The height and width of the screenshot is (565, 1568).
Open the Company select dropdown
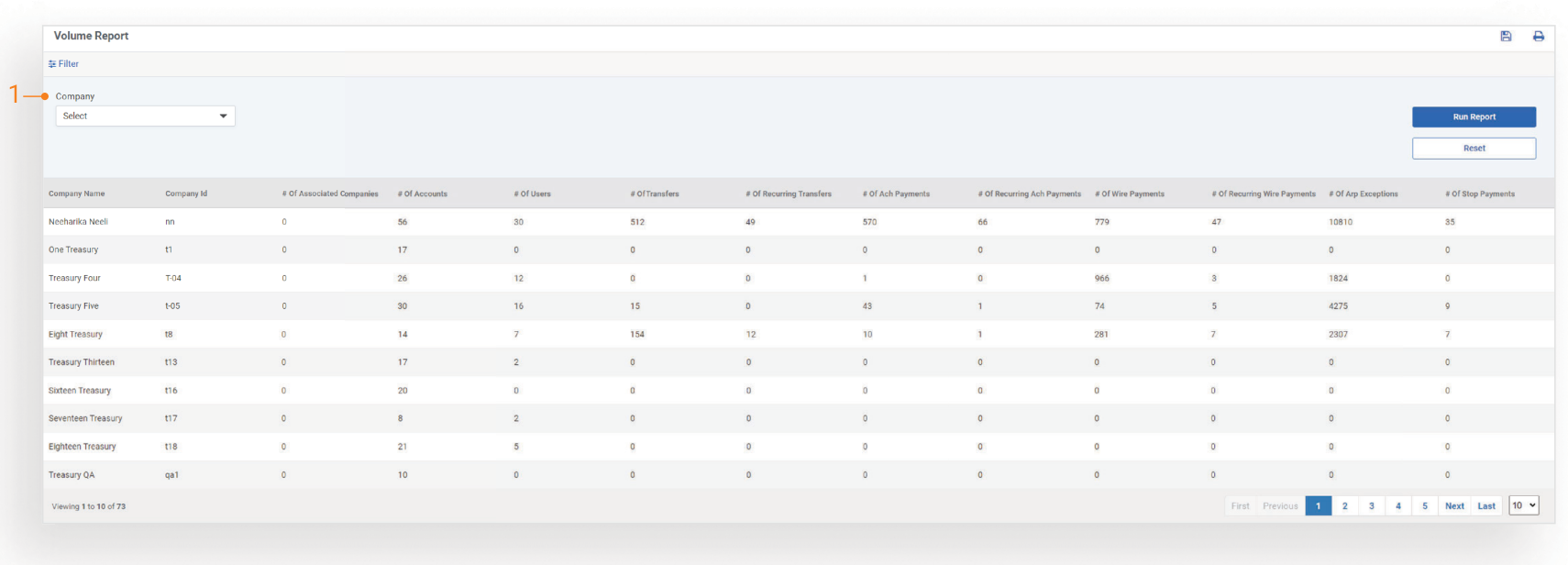(x=145, y=116)
